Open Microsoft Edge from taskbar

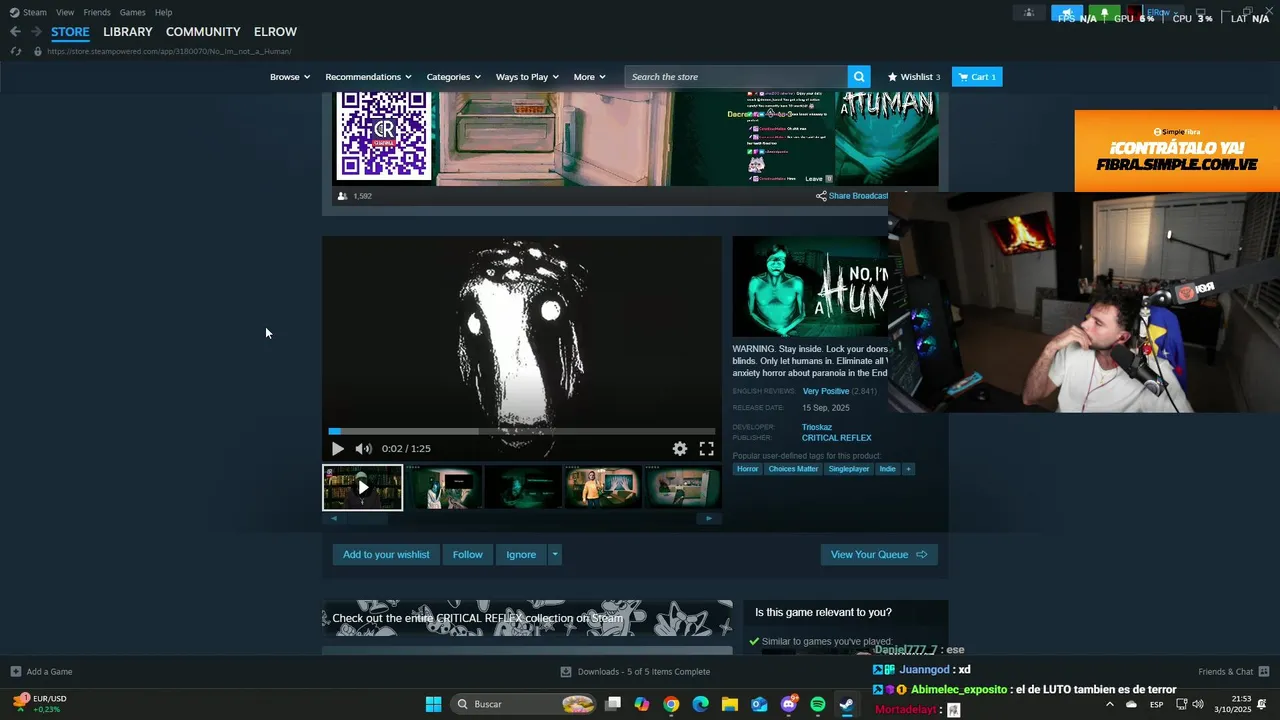tap(700, 704)
